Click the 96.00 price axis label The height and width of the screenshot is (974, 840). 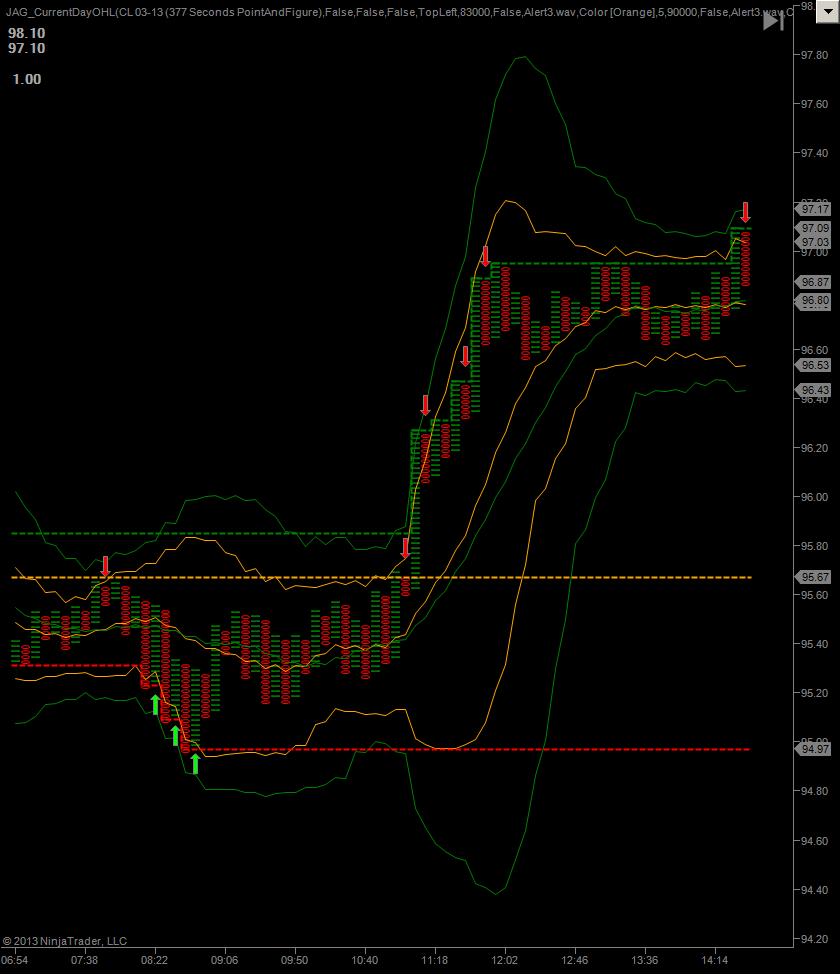coord(814,497)
